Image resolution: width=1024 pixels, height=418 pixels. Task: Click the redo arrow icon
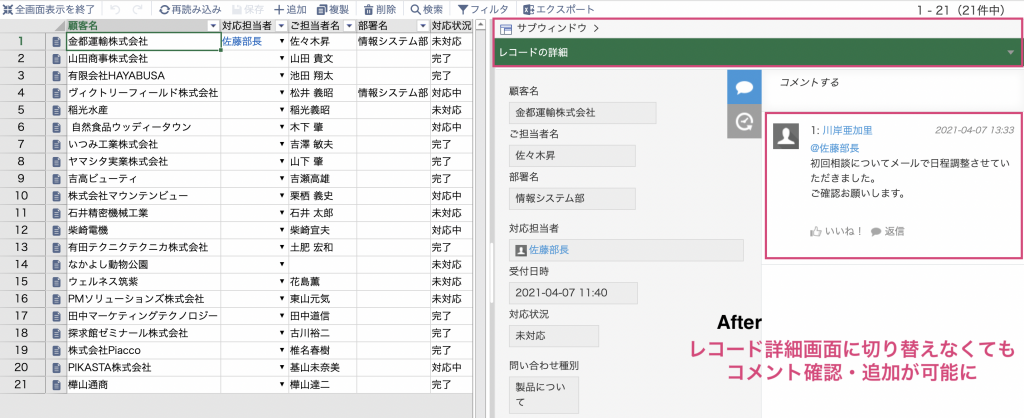tap(138, 10)
